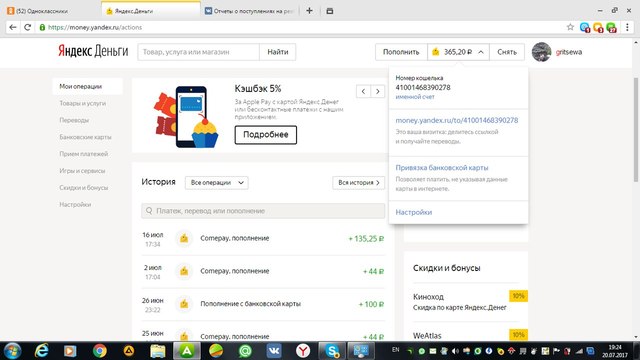Open the browser three-dot menu
Viewport: 640px width, 360px height.
click(627, 27)
